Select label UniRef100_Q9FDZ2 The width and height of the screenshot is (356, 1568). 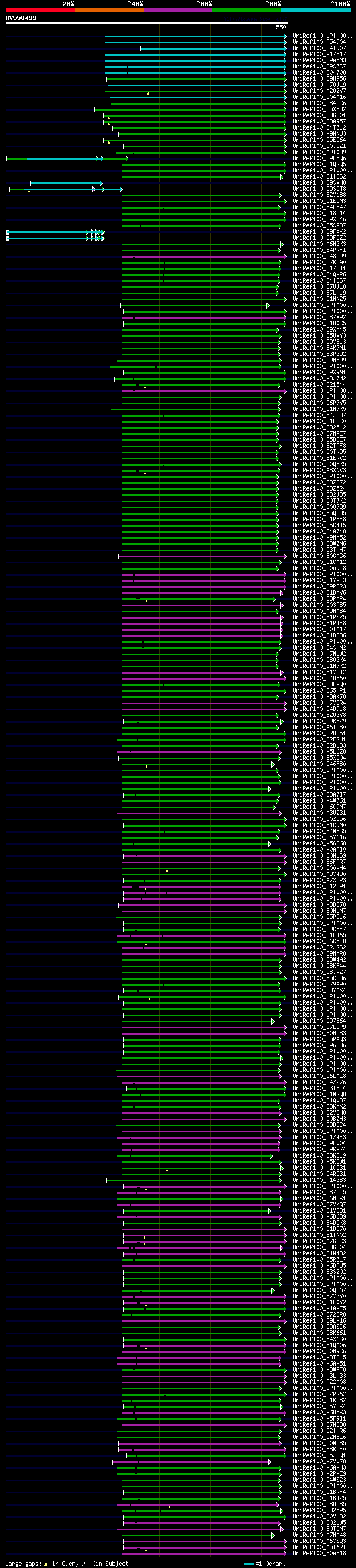coord(319,238)
